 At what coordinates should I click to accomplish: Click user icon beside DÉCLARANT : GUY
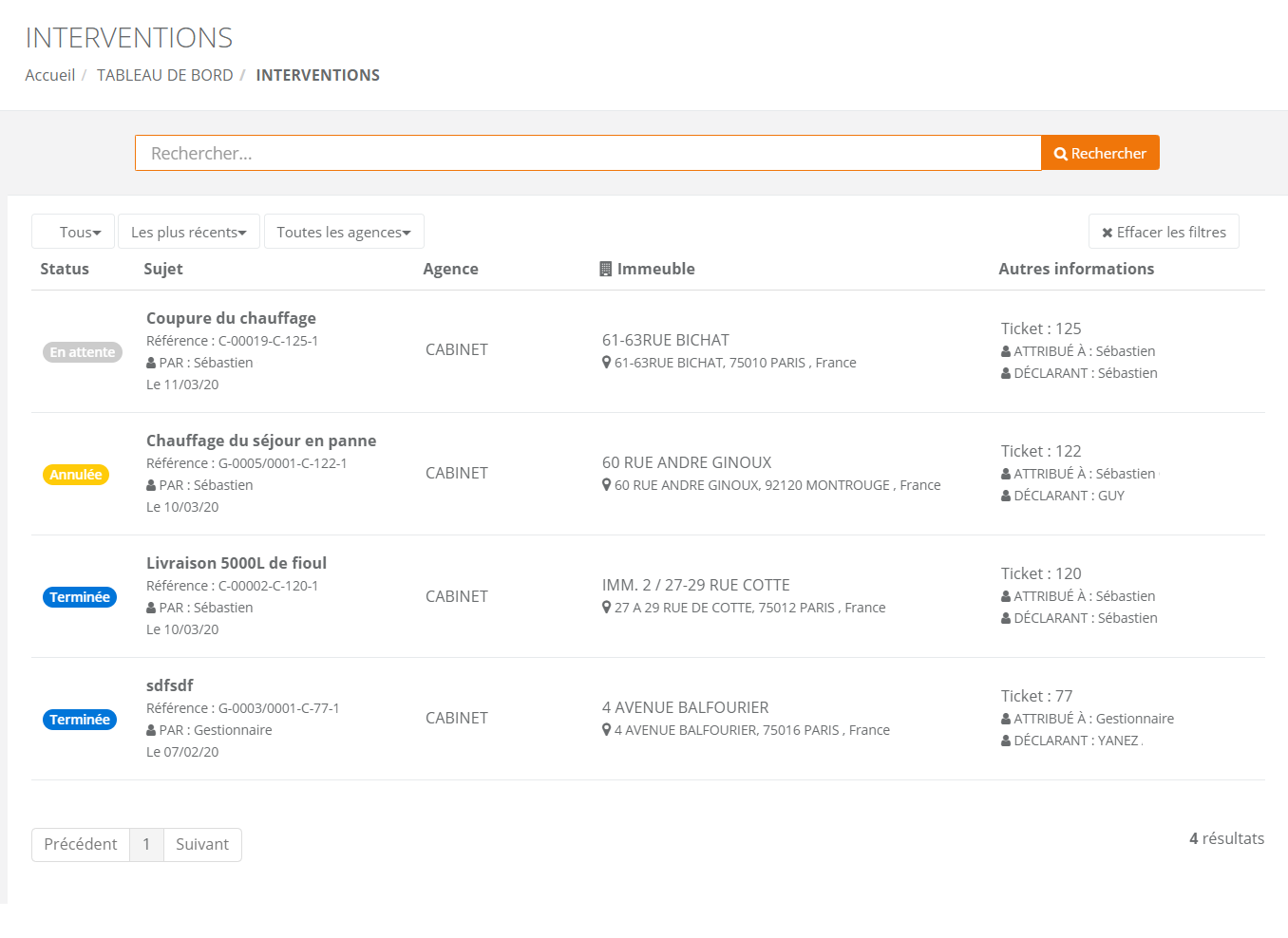coord(1006,496)
